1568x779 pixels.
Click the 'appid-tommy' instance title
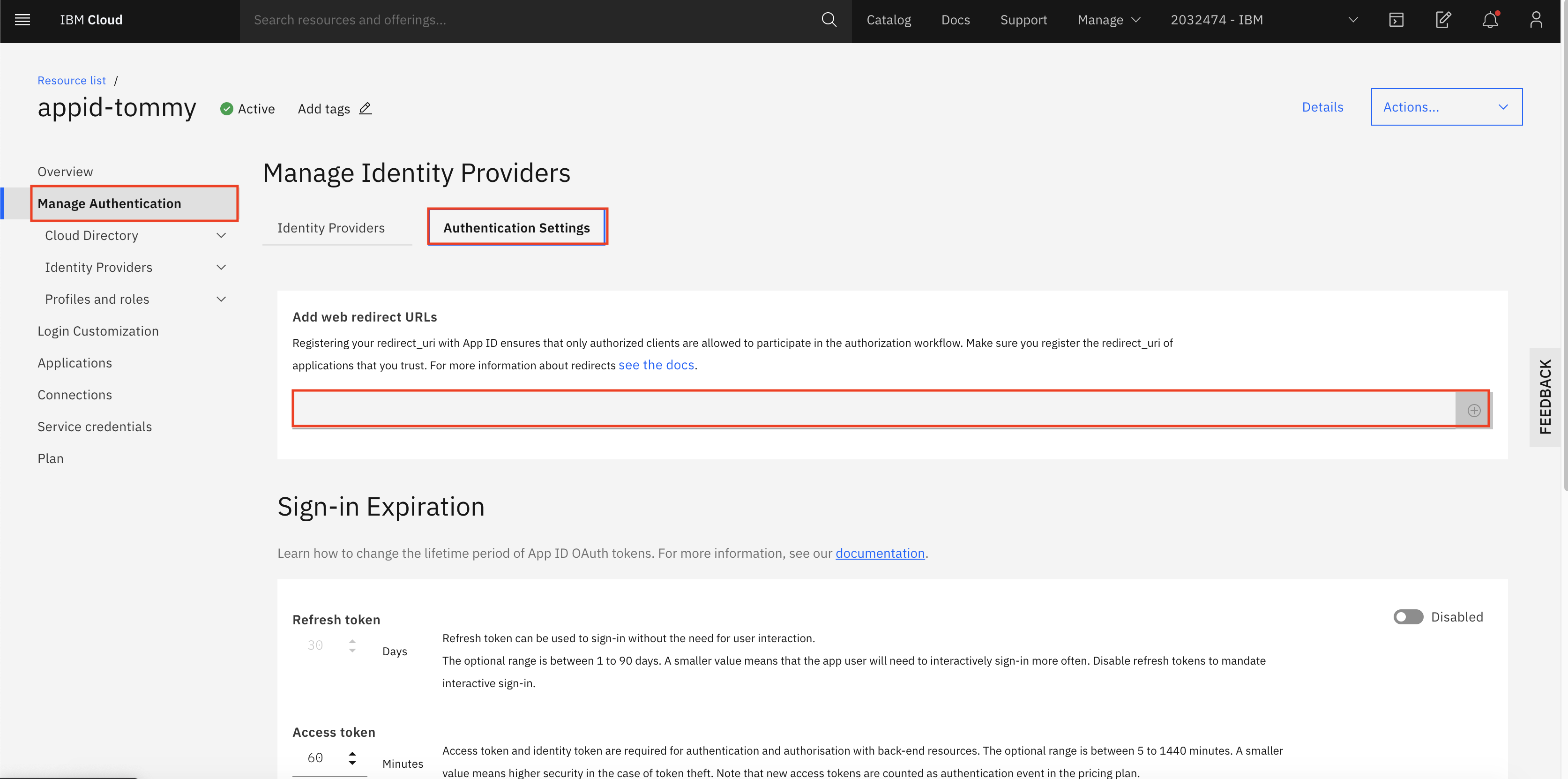tap(117, 108)
